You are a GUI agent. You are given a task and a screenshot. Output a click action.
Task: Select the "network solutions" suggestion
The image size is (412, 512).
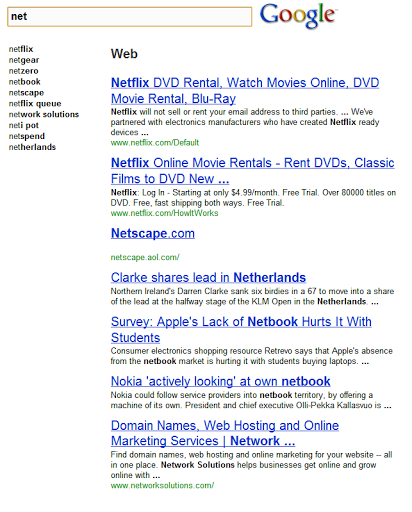click(44, 114)
